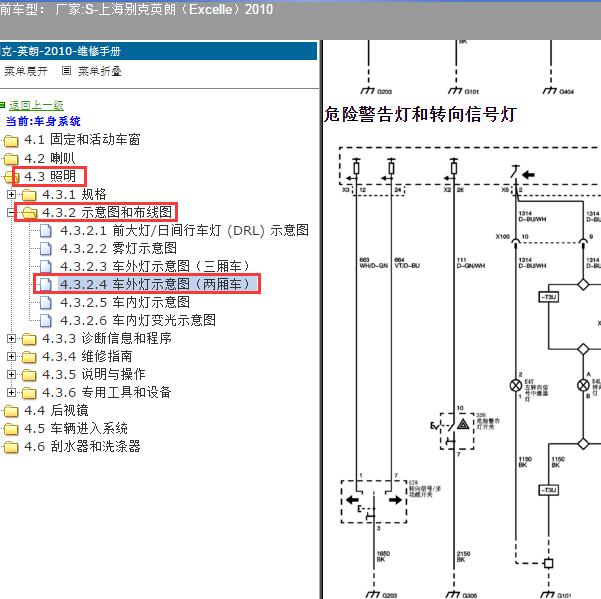Click the folder icon of 4.2 喇叭
The height and width of the screenshot is (599, 601).
11,159
